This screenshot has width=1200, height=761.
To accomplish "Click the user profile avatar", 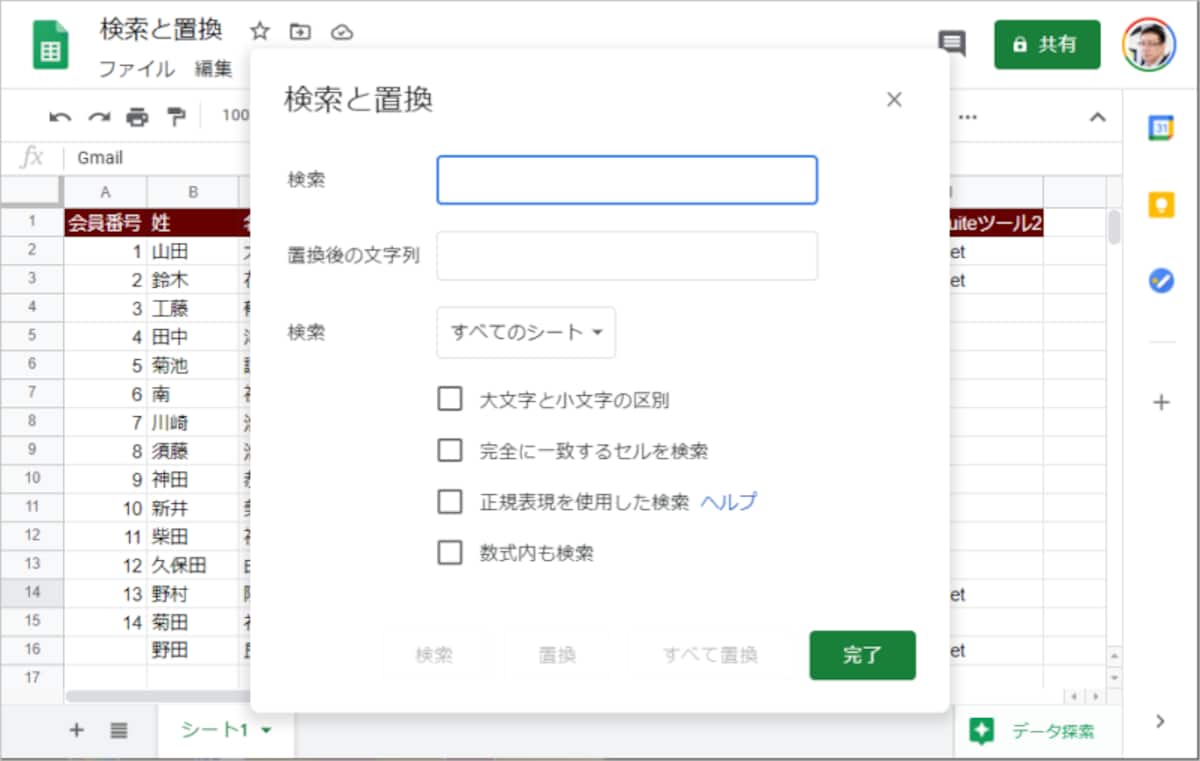I will pos(1149,45).
